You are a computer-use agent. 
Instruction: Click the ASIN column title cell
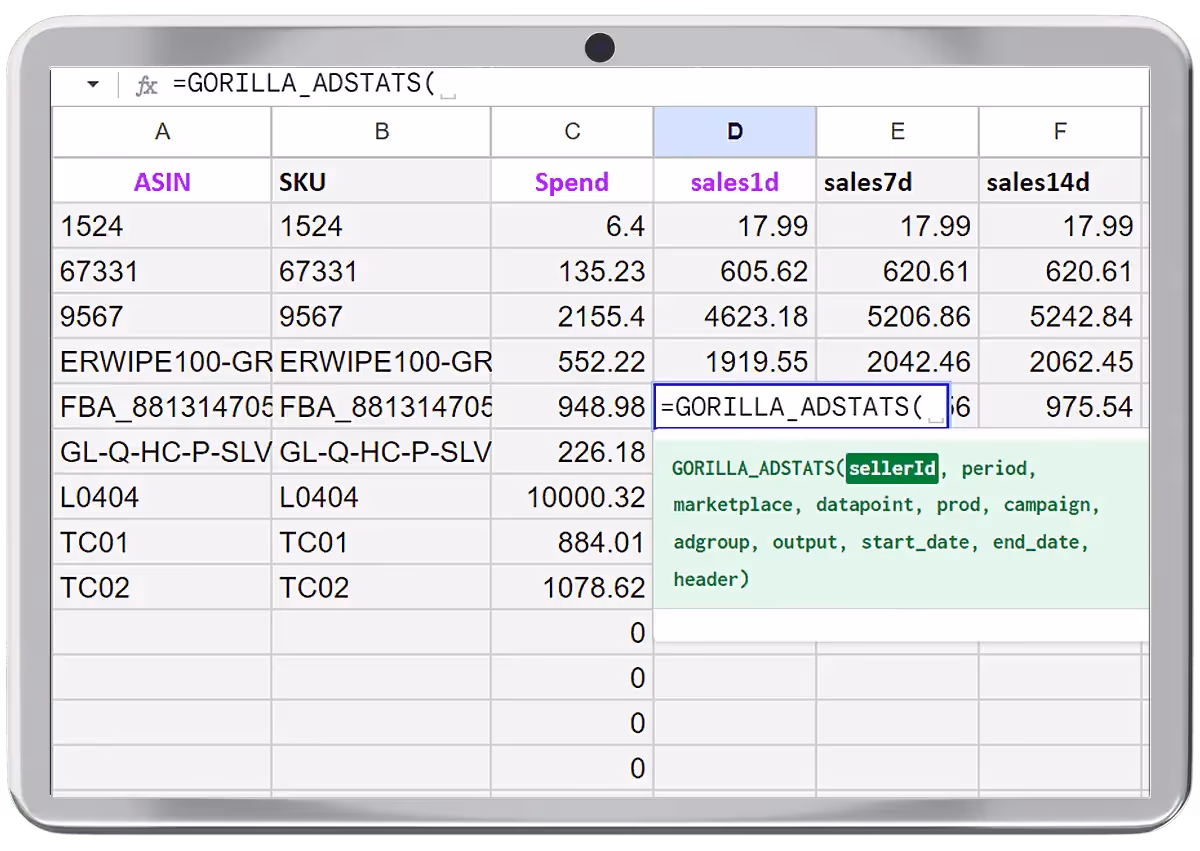pos(161,181)
